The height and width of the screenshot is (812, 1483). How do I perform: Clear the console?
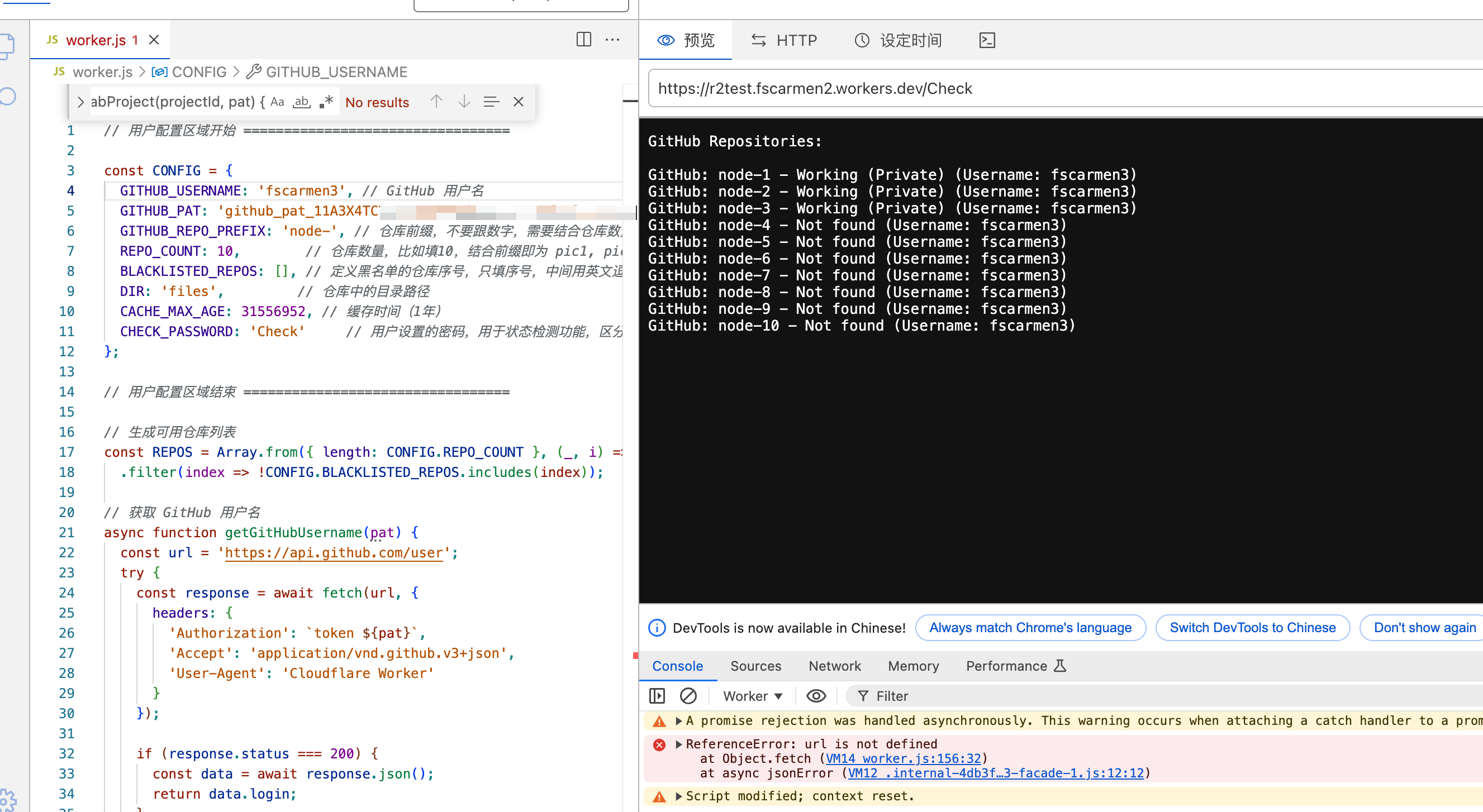coord(688,696)
